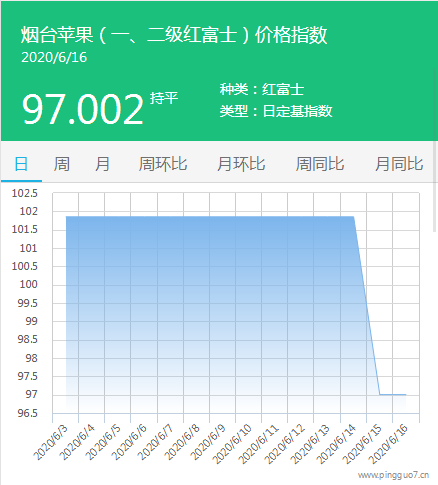Click the vertical scrollbar on the right edge

[435, 187]
